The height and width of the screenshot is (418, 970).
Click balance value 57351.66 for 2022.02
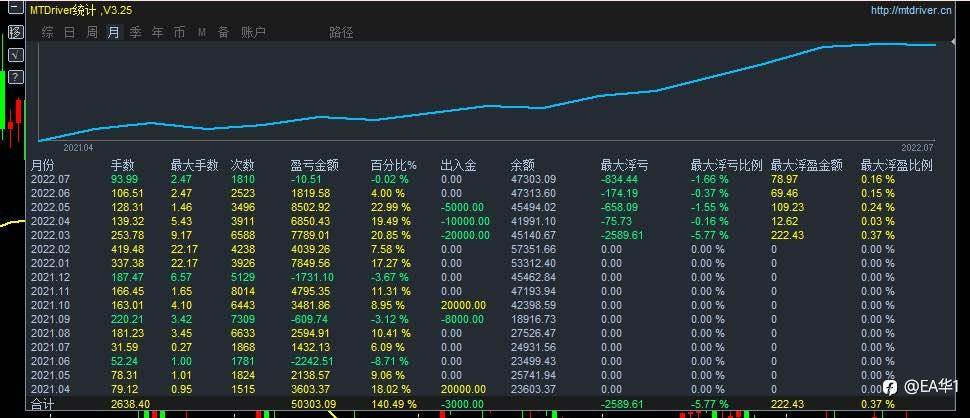[533, 249]
